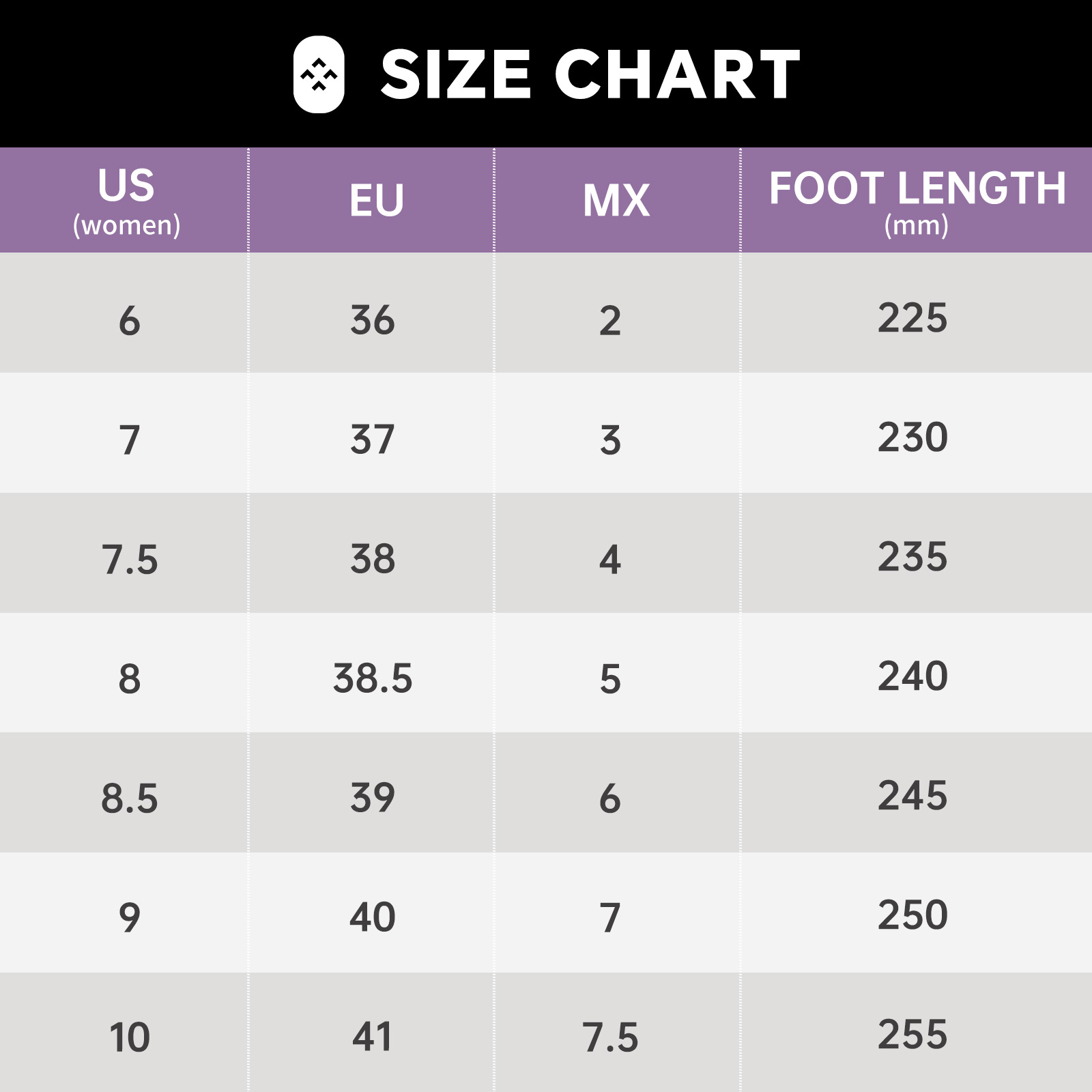This screenshot has width=1092, height=1092.
Task: Select the EU column header
Action: pos(371,201)
